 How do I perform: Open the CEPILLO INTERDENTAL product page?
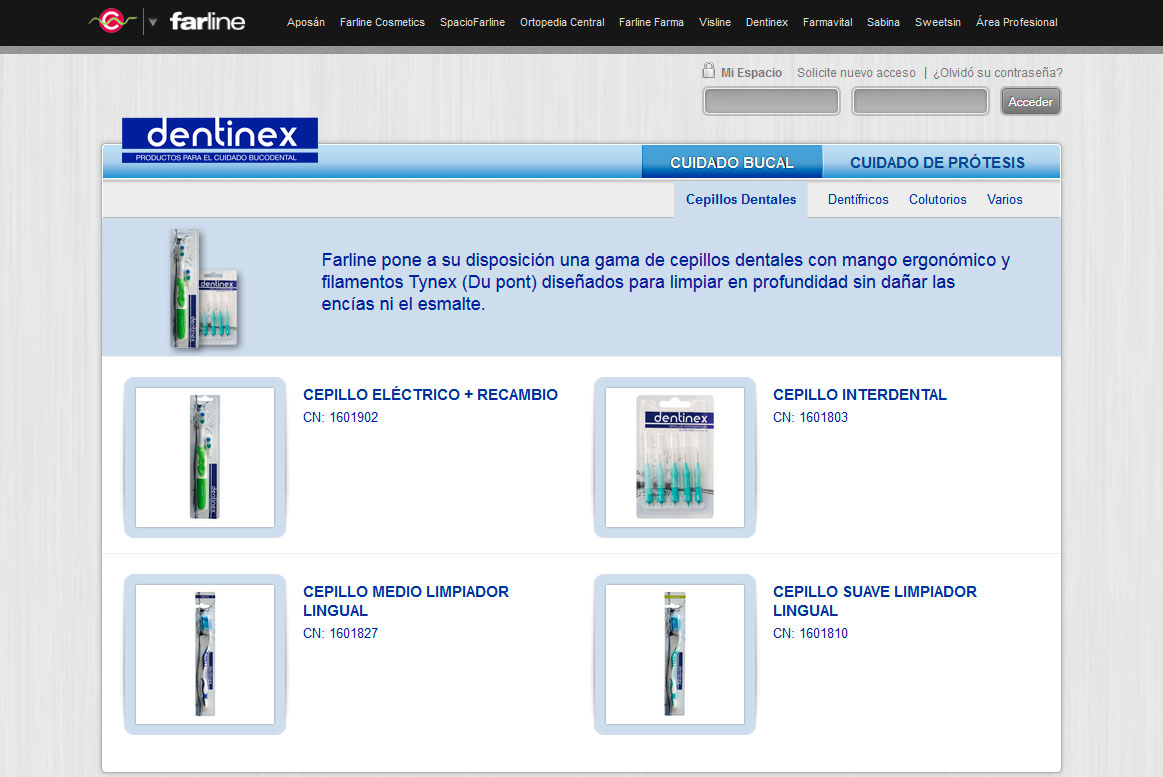click(x=859, y=394)
